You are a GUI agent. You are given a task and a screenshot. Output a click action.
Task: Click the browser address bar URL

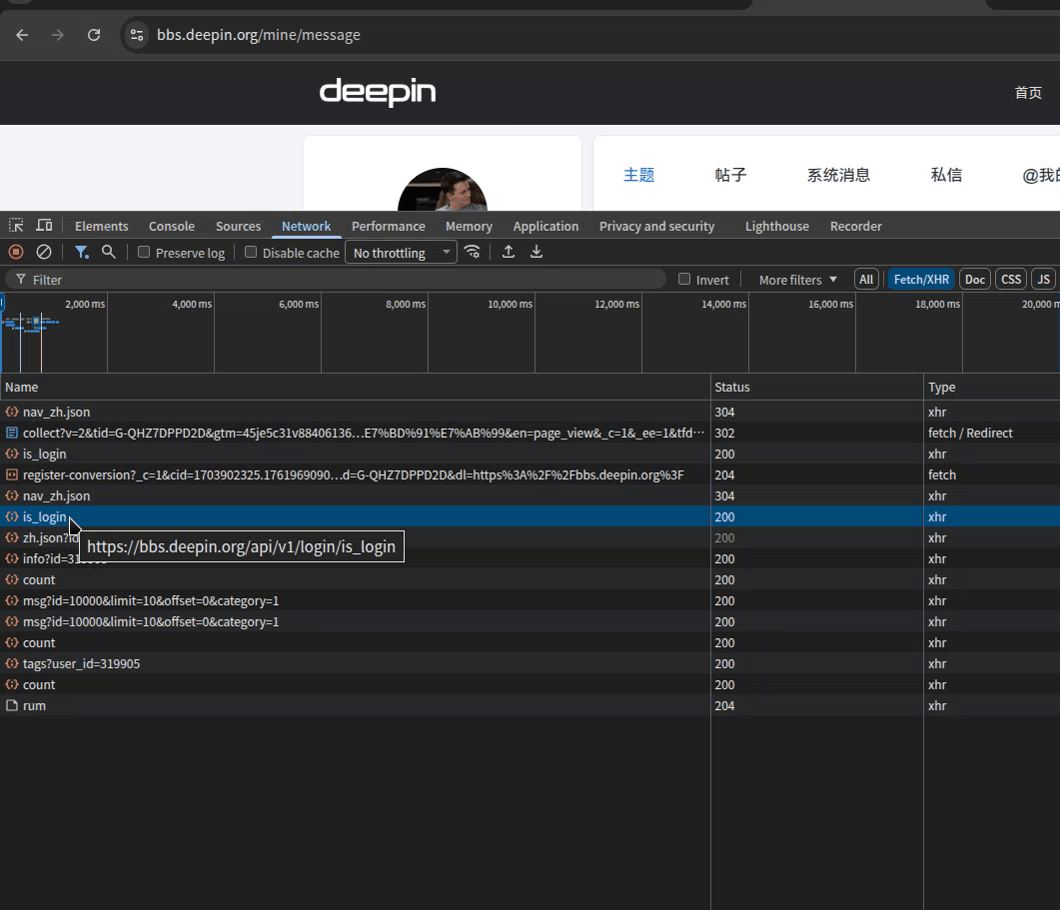click(x=258, y=35)
